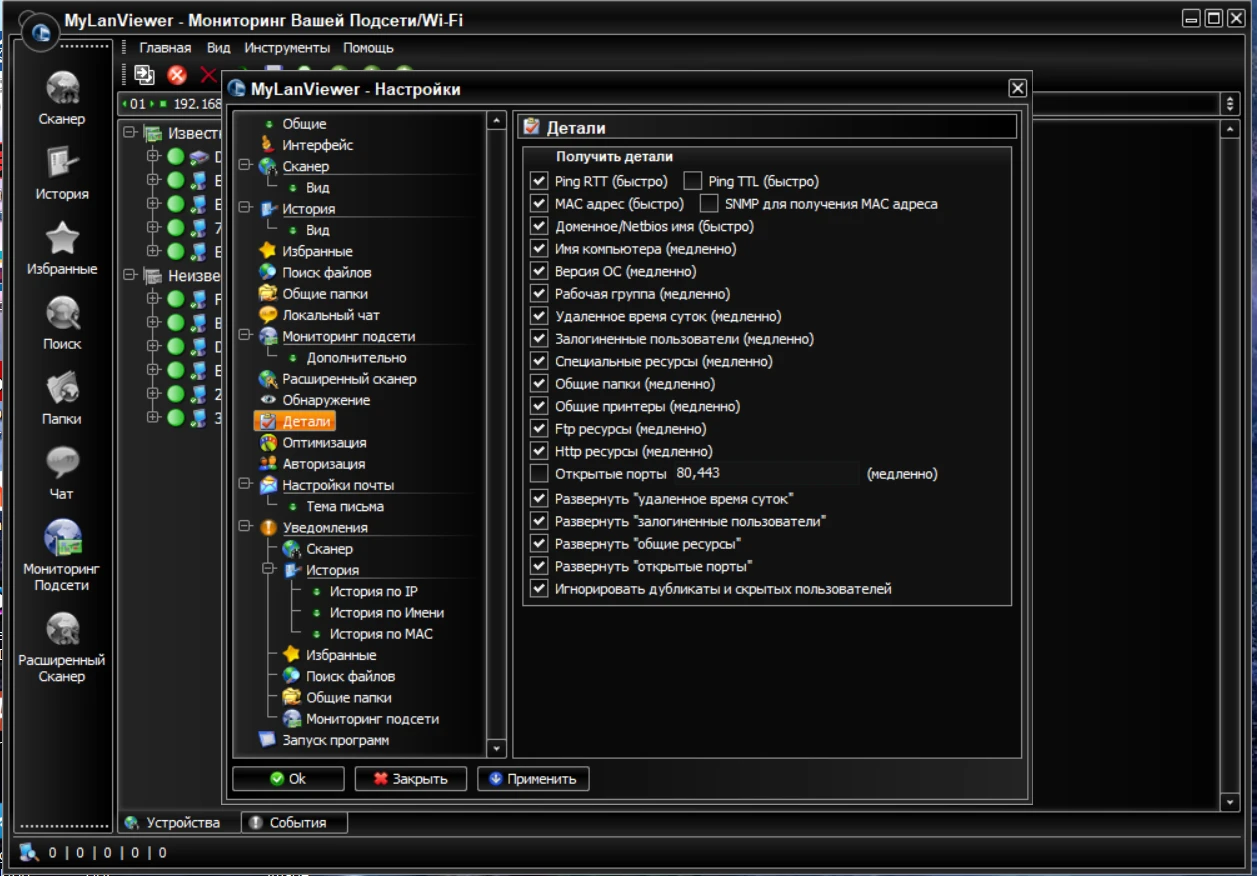
Task: Collapse the Настройки почты tree node
Action: 245,485
